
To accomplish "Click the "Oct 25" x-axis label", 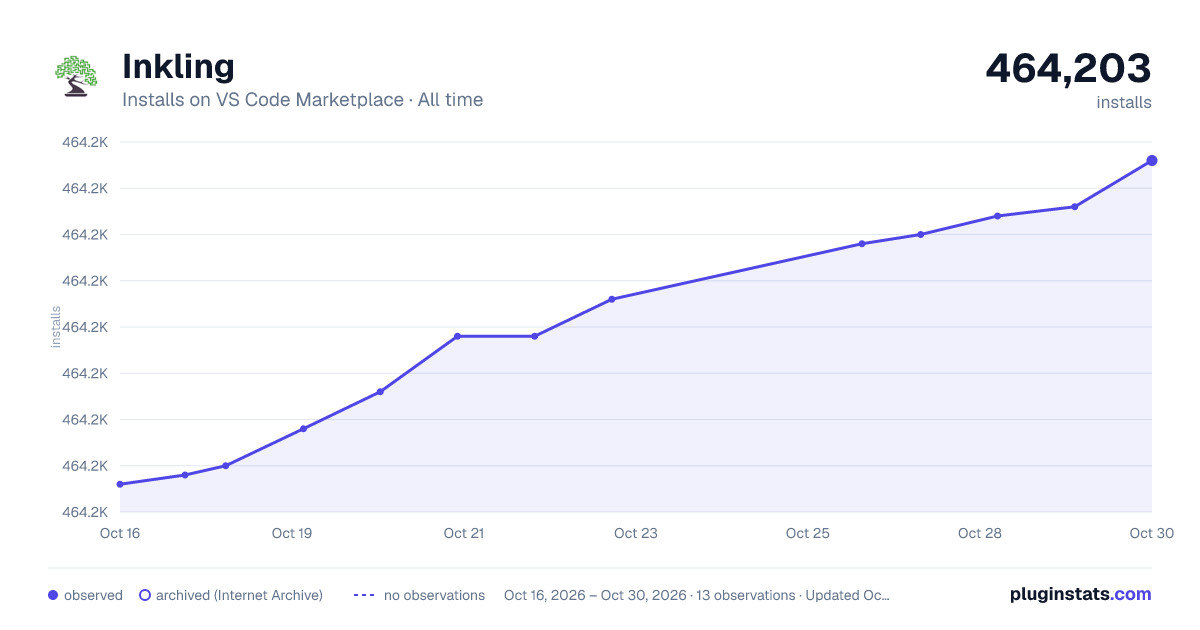I will 808,533.
